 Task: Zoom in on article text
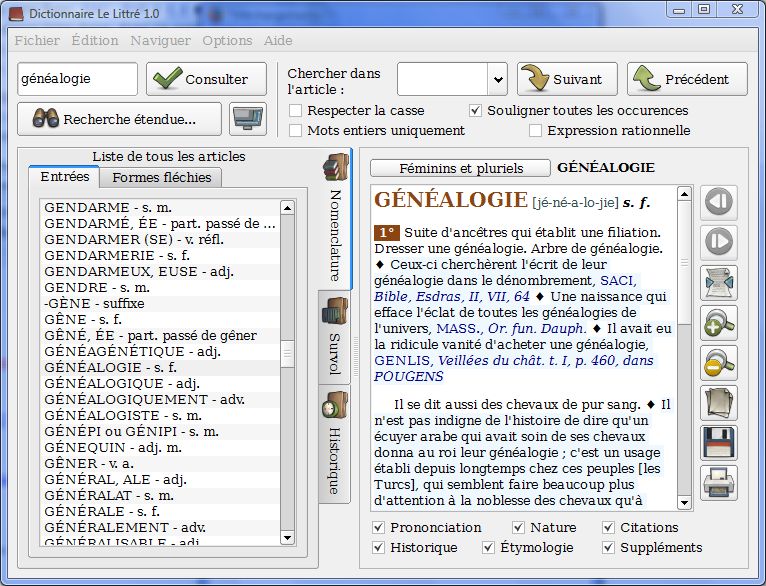(x=719, y=323)
